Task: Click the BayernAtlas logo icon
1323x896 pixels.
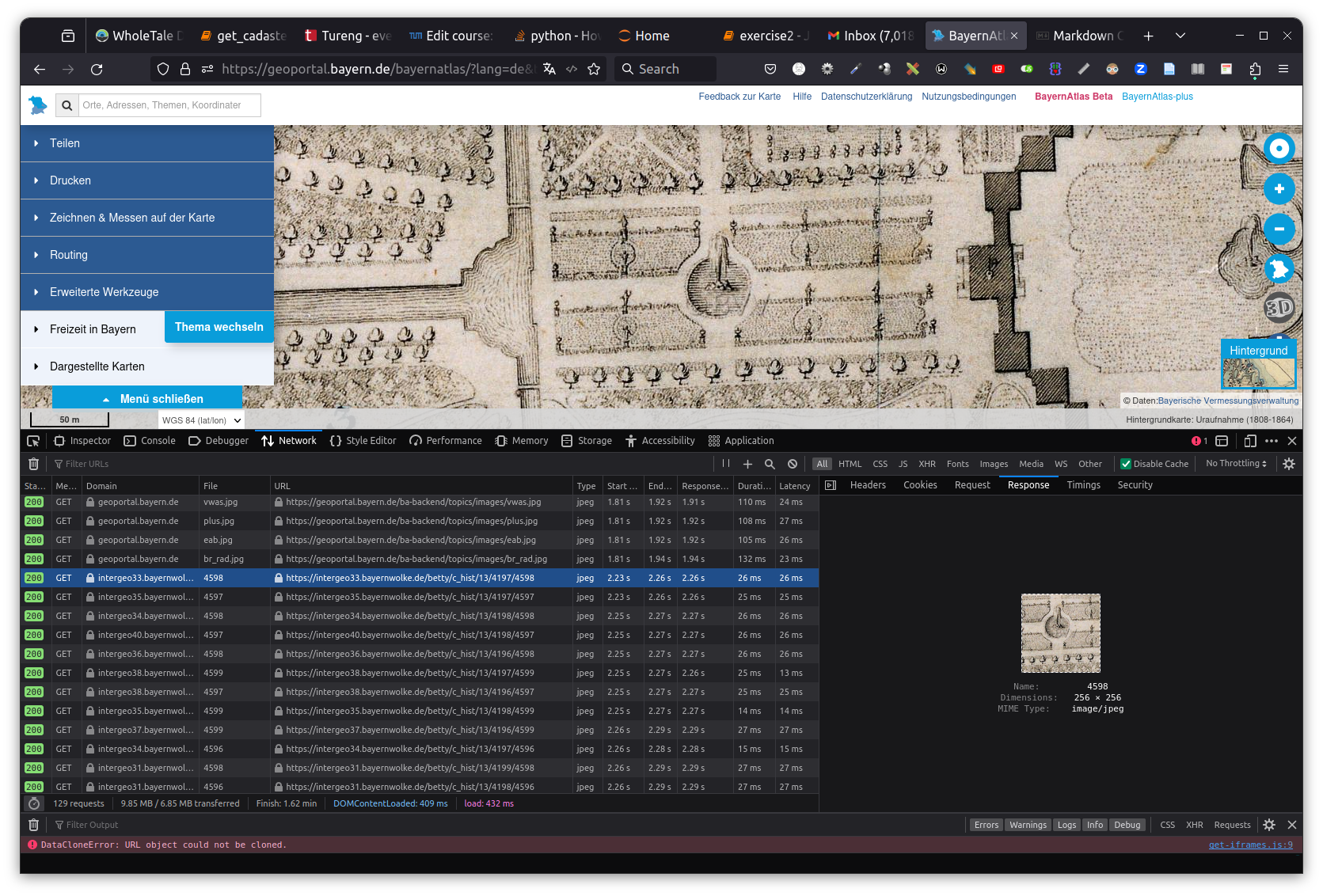Action: 37,105
